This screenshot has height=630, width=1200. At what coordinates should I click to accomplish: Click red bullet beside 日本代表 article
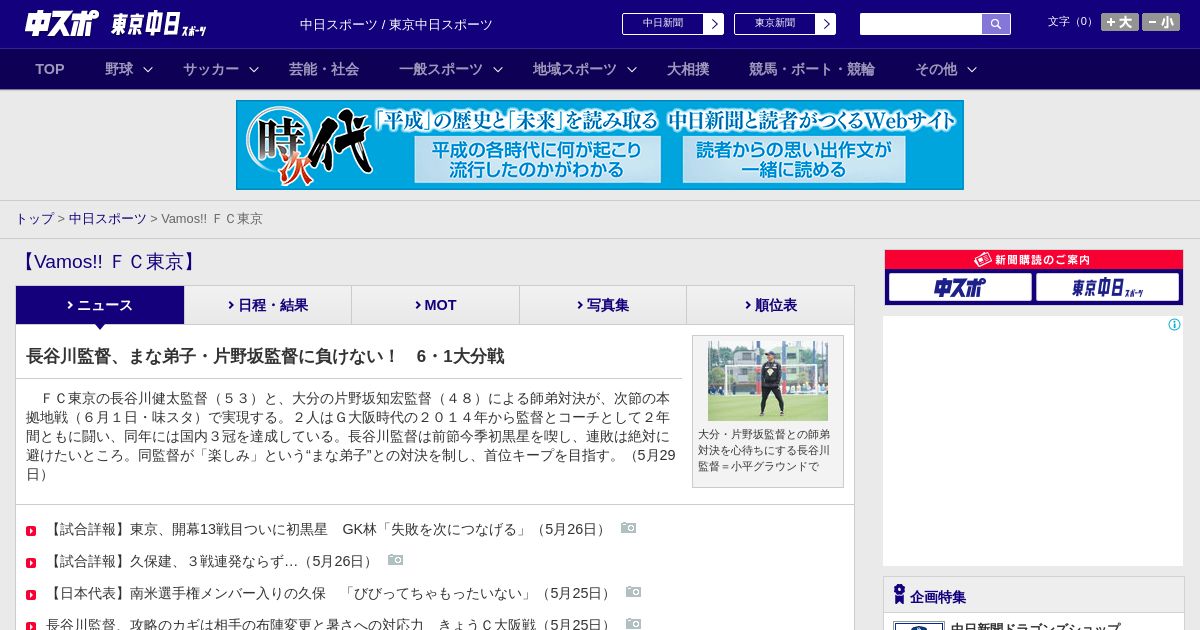point(31,595)
